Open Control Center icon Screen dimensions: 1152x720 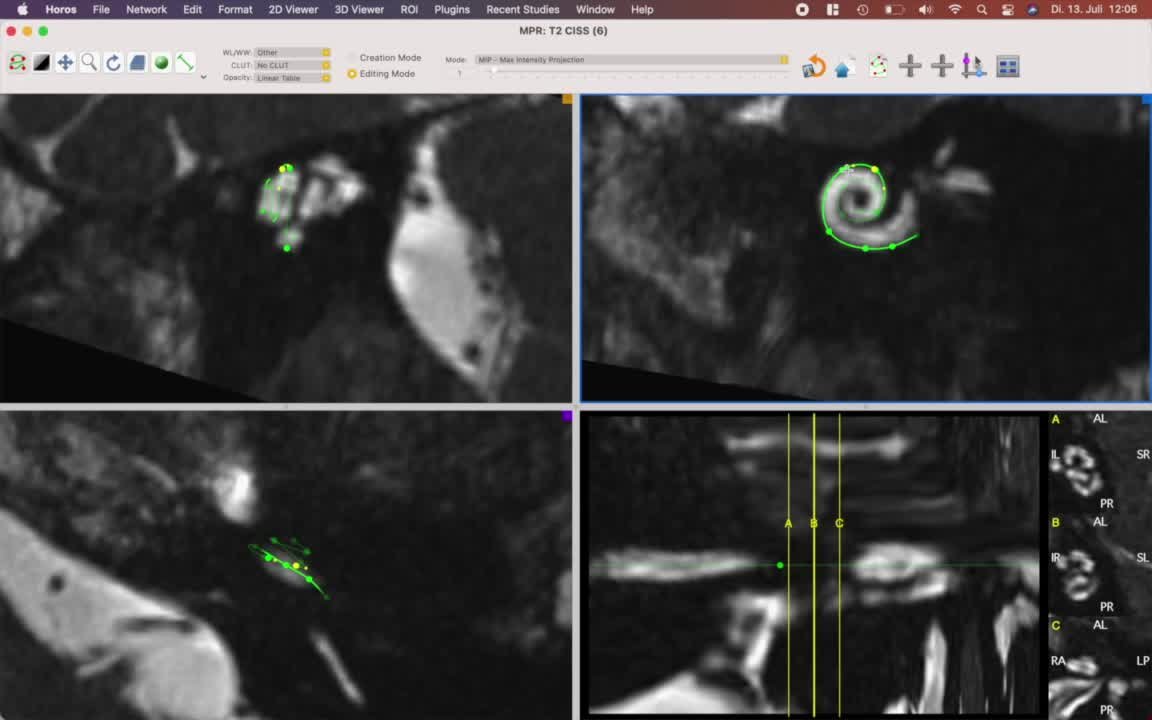[x=1007, y=10]
